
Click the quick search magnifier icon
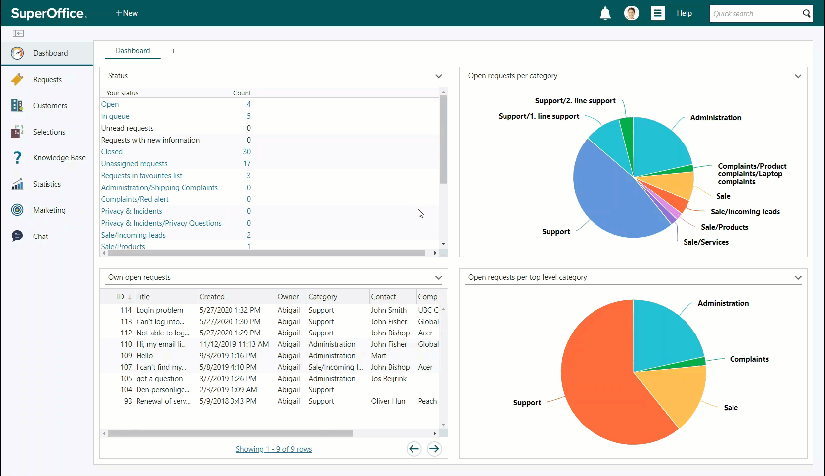(x=806, y=13)
